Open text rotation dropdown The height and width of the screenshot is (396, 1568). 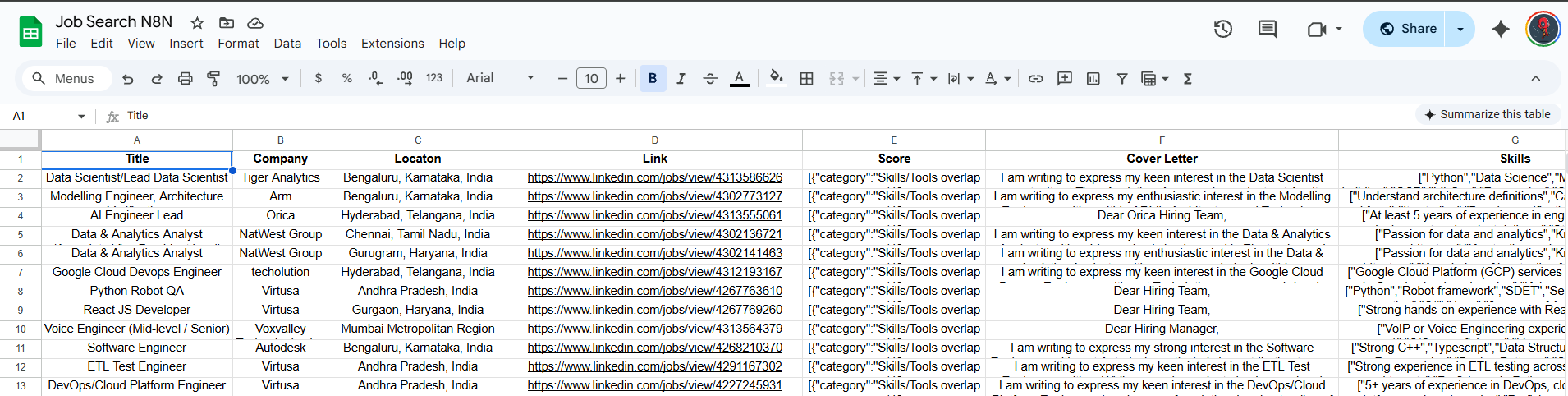coord(997,79)
